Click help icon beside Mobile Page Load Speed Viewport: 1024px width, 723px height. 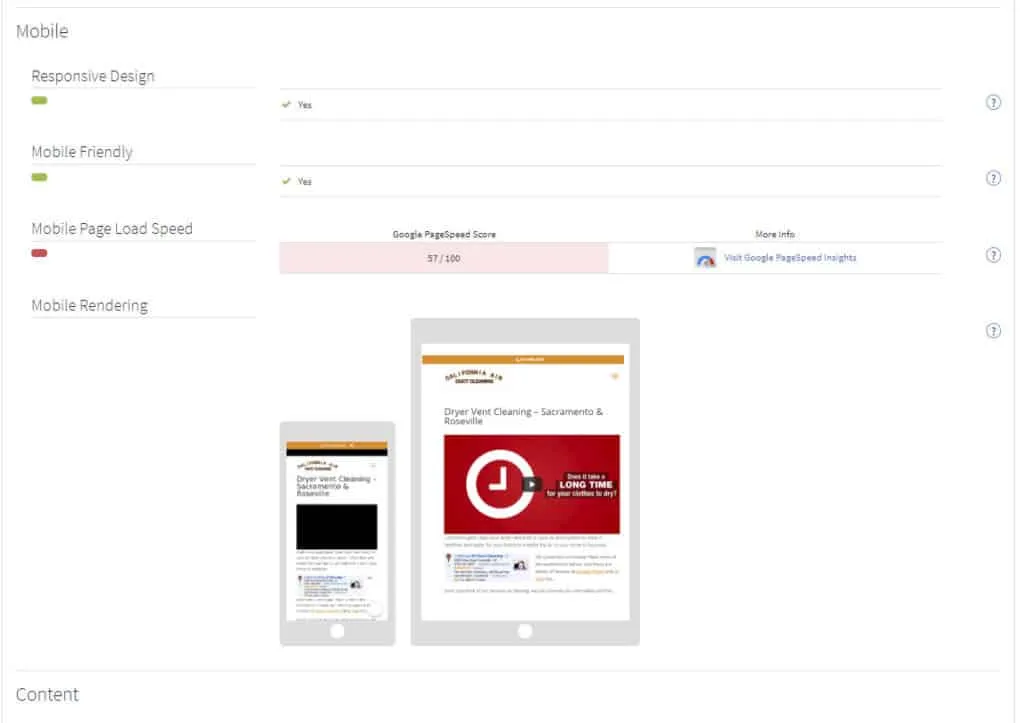pyautogui.click(x=993, y=255)
